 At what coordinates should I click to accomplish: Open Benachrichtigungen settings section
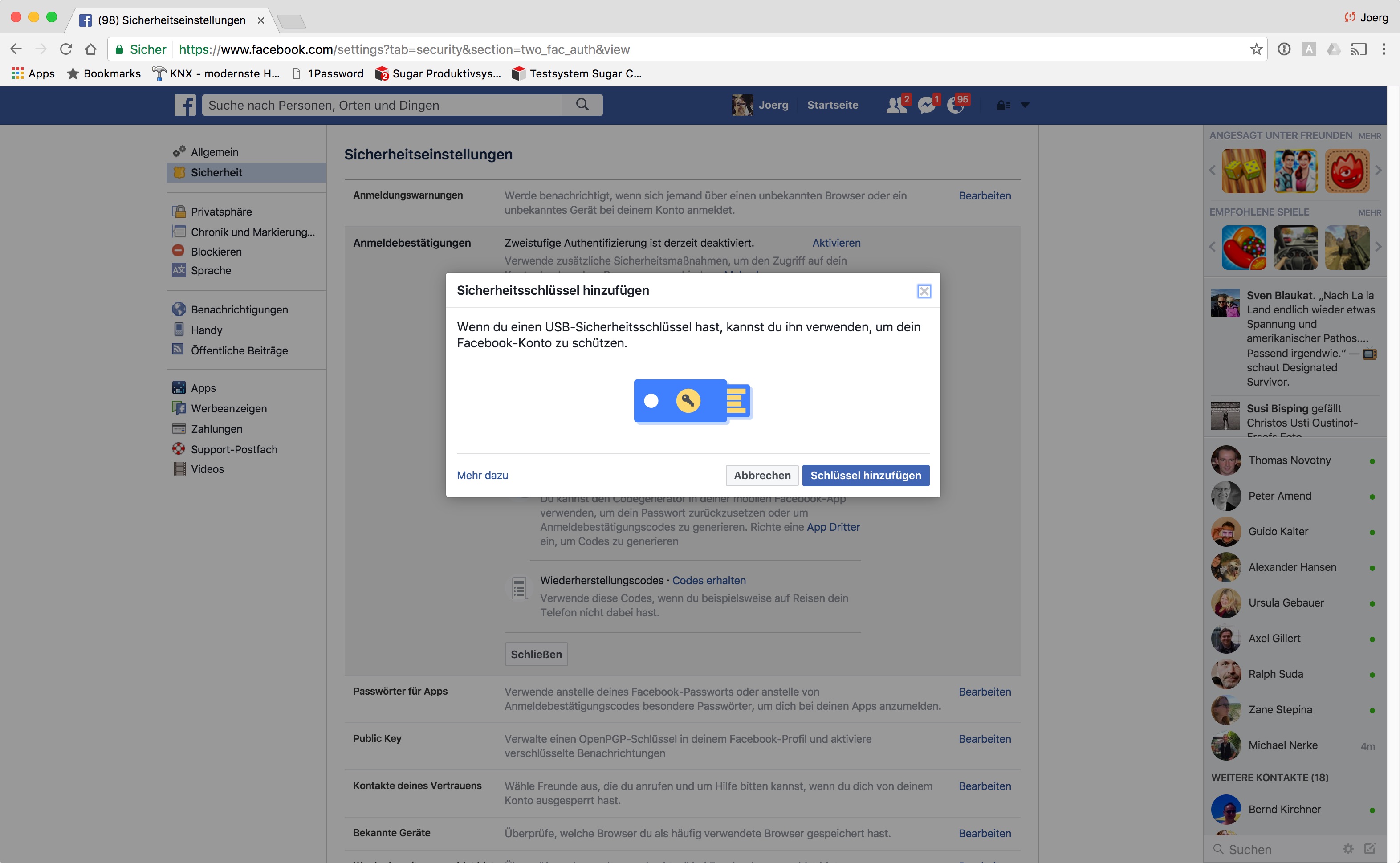point(239,309)
